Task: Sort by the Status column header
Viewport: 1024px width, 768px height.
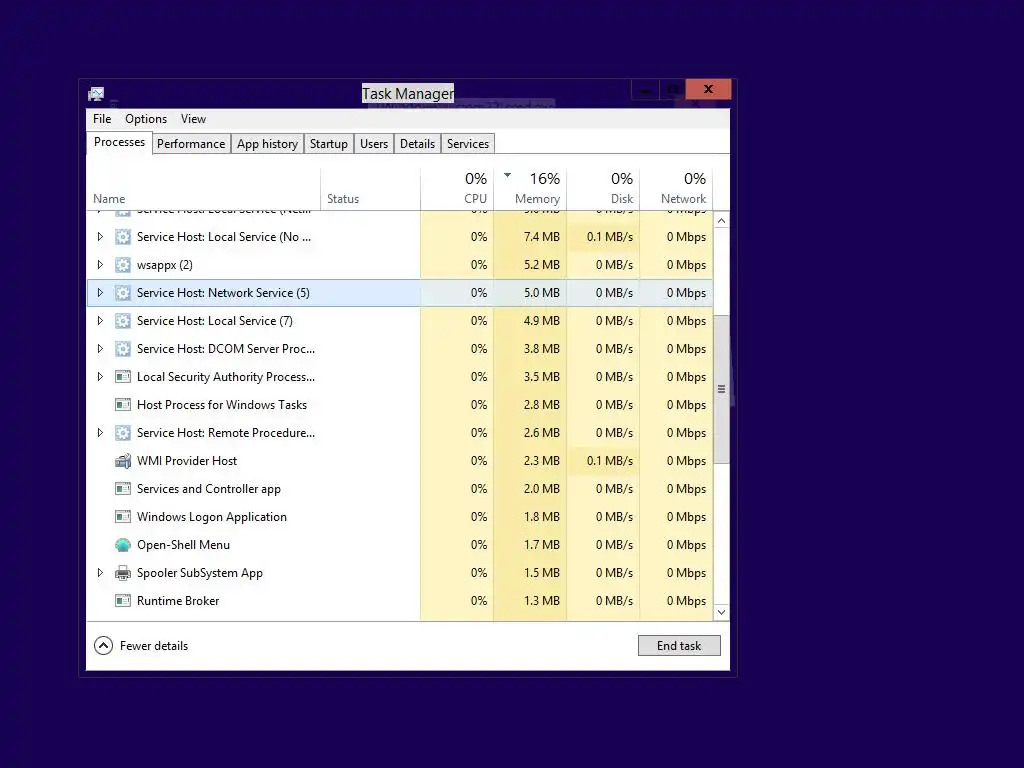Action: [x=370, y=189]
